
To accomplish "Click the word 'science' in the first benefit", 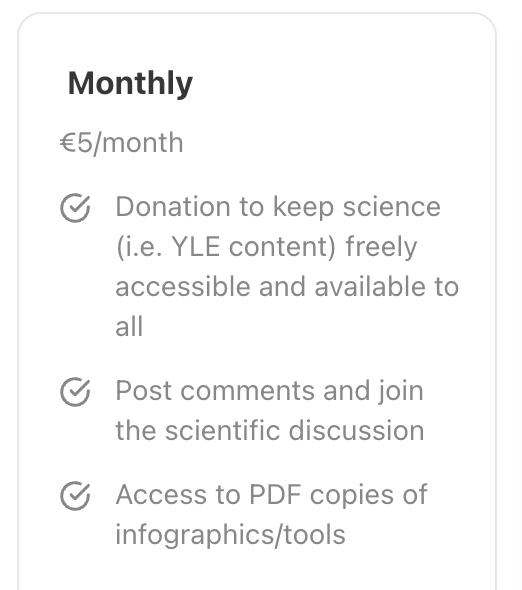I will 391,207.
